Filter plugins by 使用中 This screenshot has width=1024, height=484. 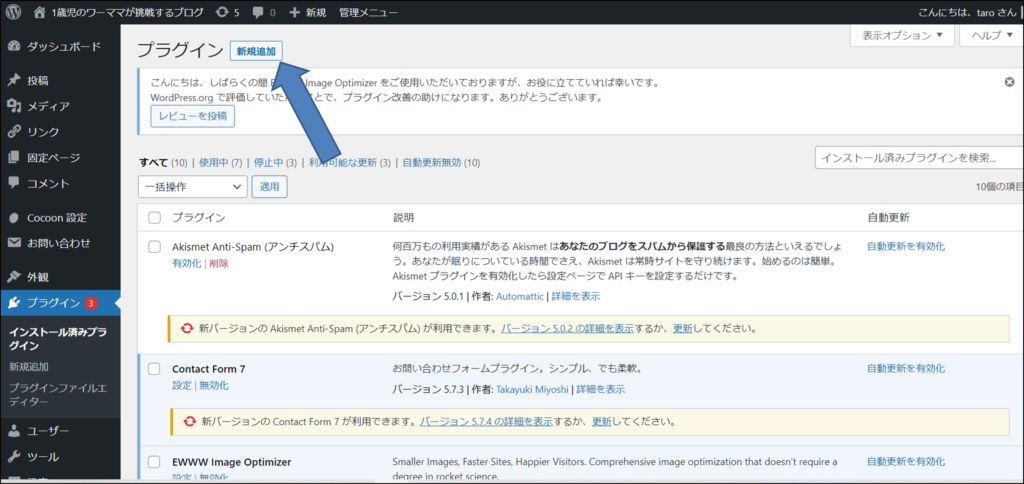[x=214, y=163]
